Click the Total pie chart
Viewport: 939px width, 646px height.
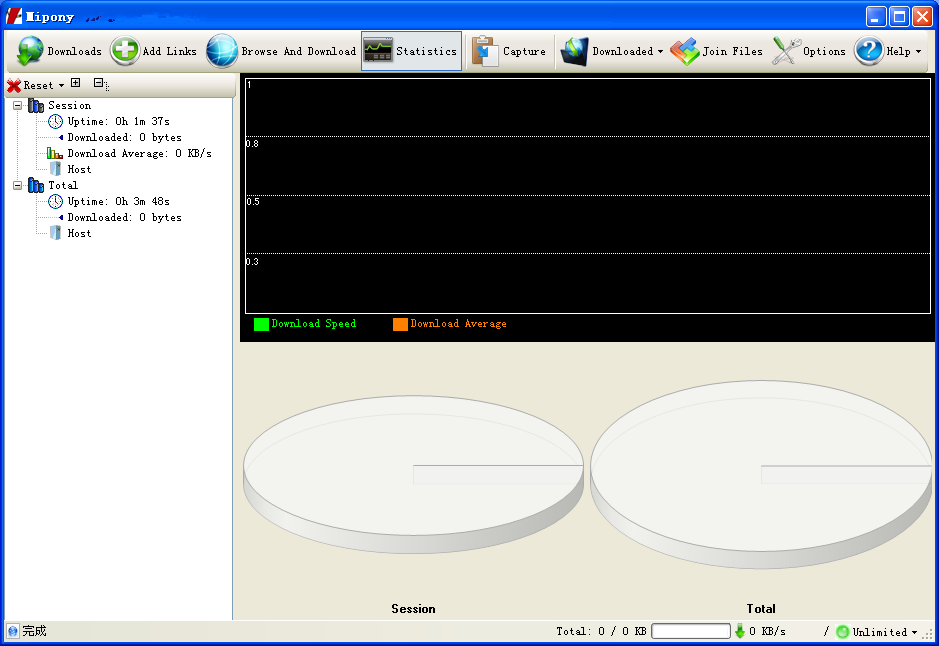click(x=761, y=474)
